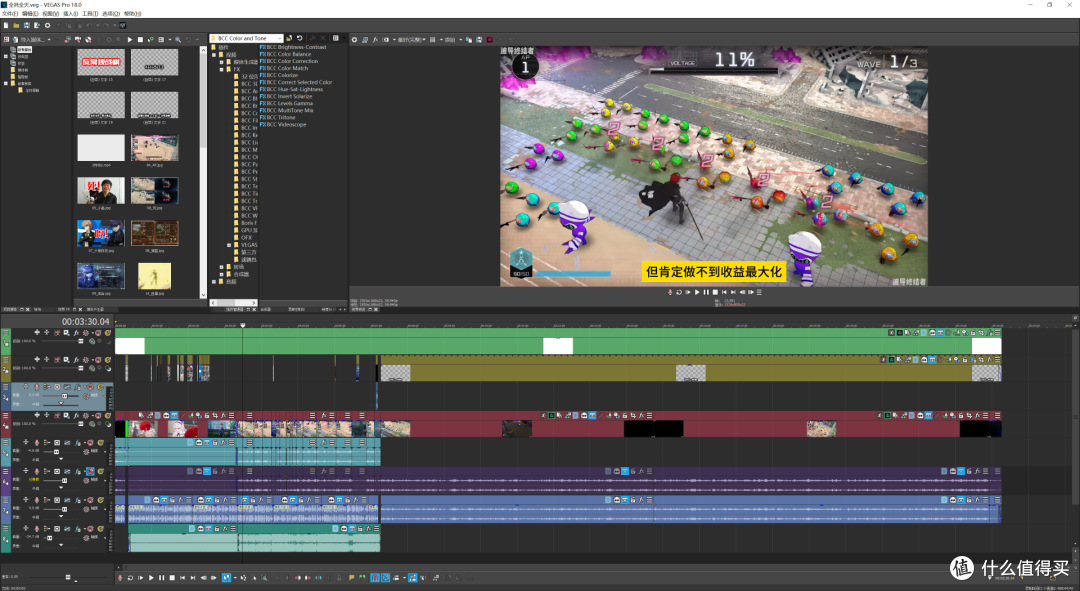
Task: Click record in the bottom transport bar
Action: 120,578
